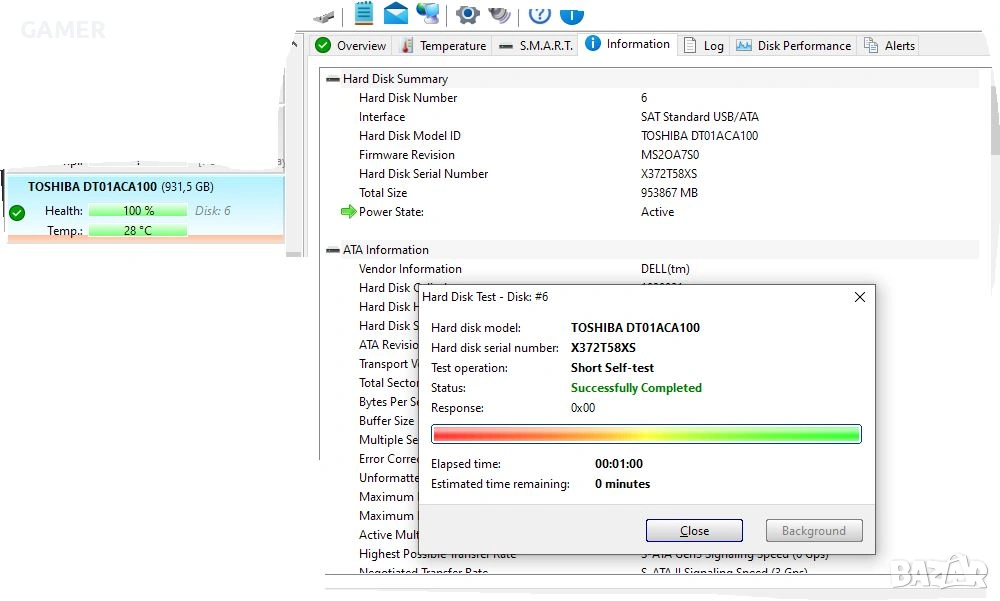Go to the S.M.A.R.T. tab
The height and width of the screenshot is (601, 1000).
[535, 46]
